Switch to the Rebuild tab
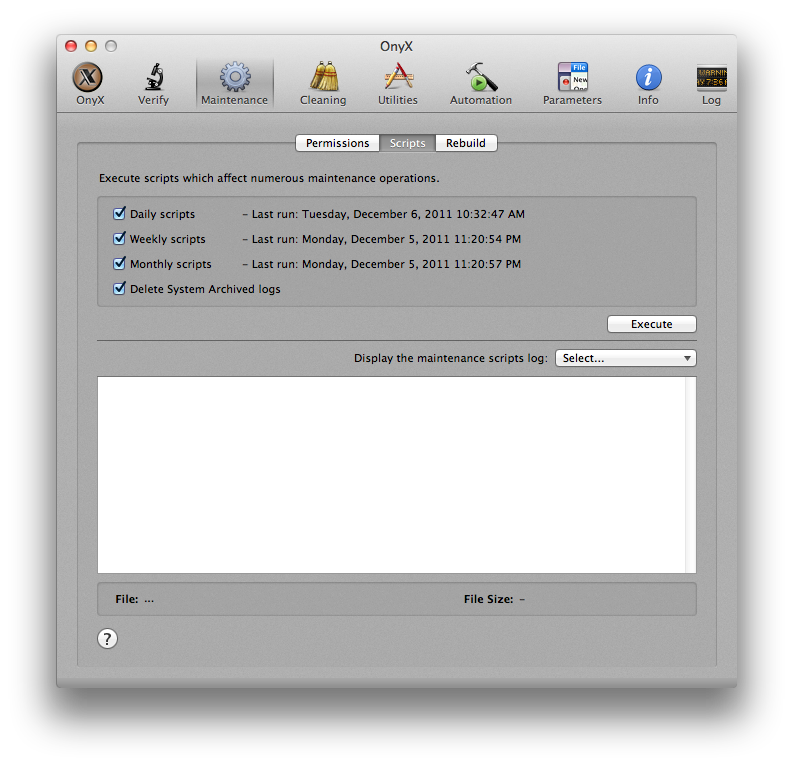Viewport: 794px width, 767px height. click(466, 143)
